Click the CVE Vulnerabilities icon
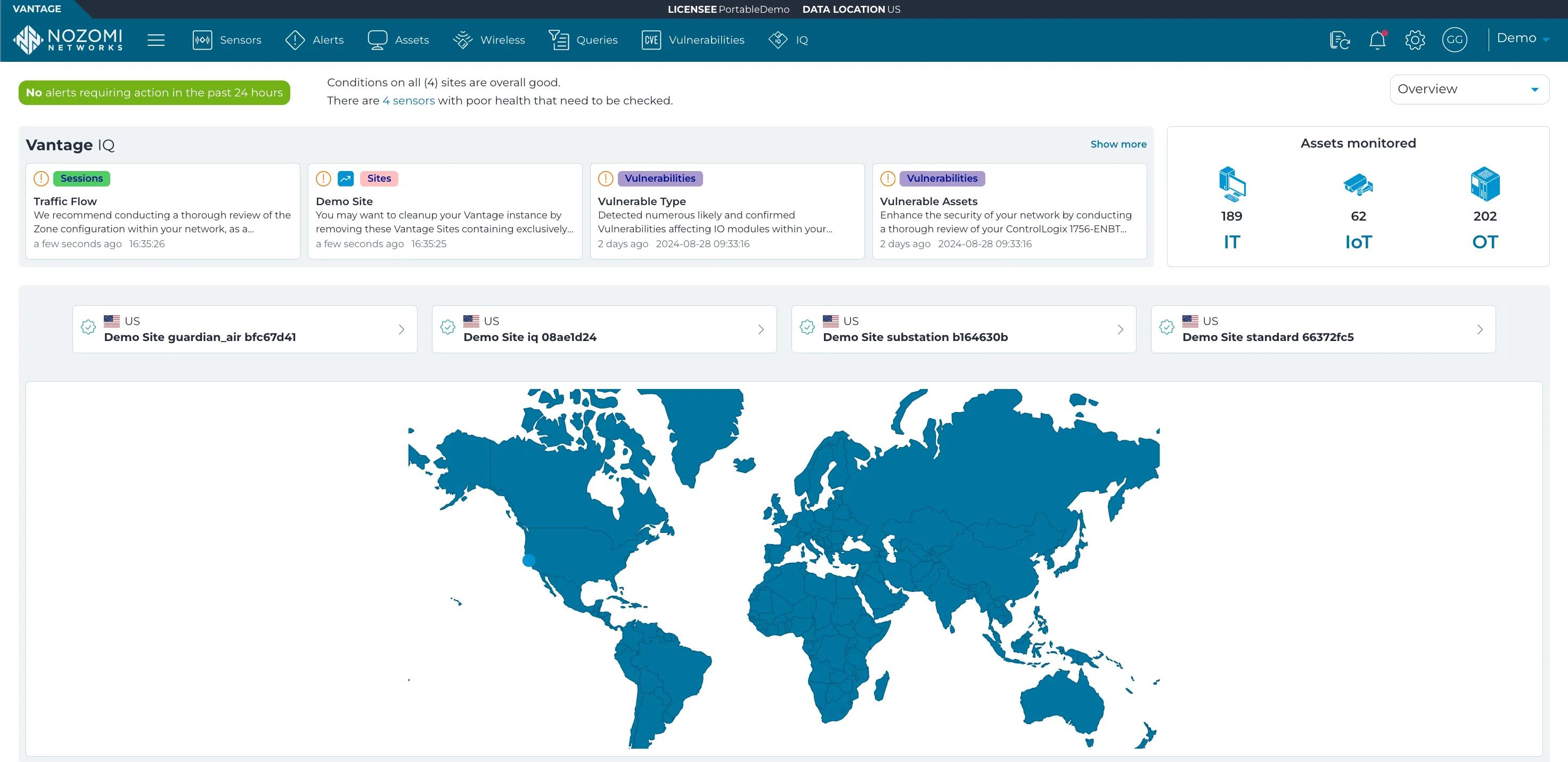 pyautogui.click(x=651, y=40)
